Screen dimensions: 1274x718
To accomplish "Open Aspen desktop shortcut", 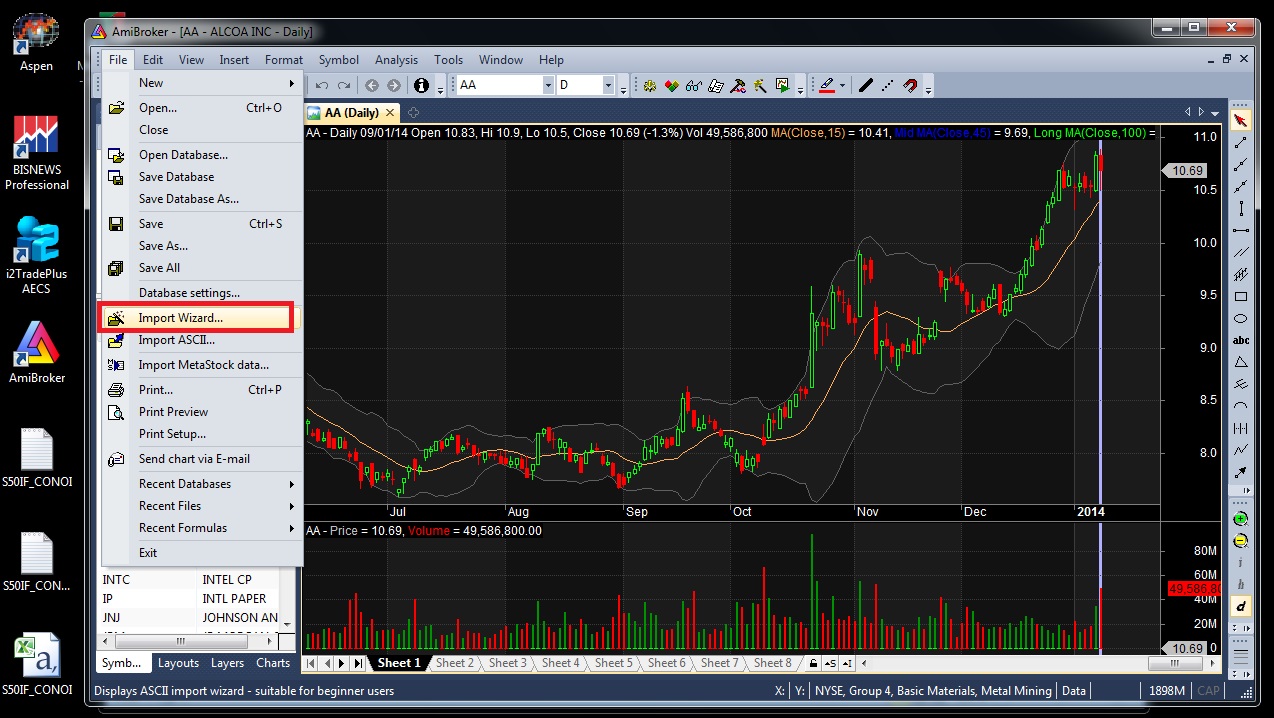I will click(37, 42).
